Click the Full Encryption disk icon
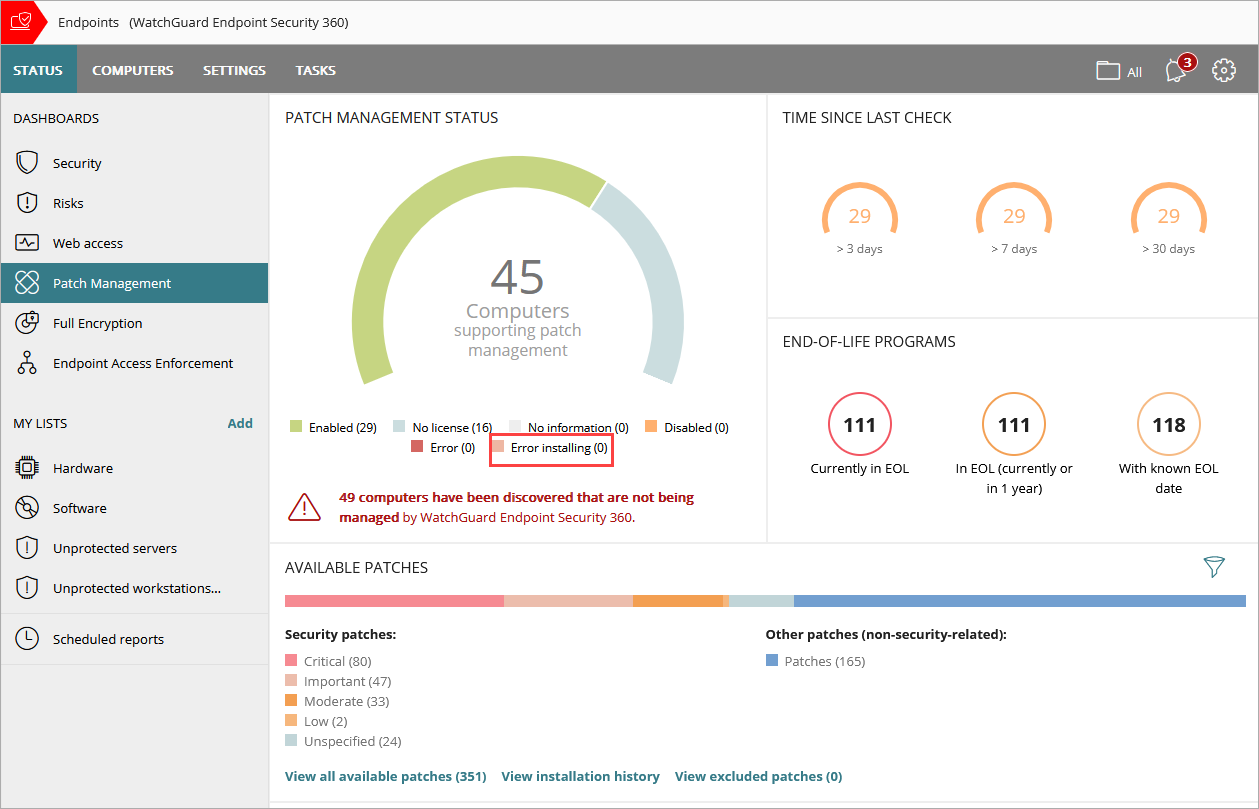The image size is (1259, 809). pyautogui.click(x=27, y=323)
